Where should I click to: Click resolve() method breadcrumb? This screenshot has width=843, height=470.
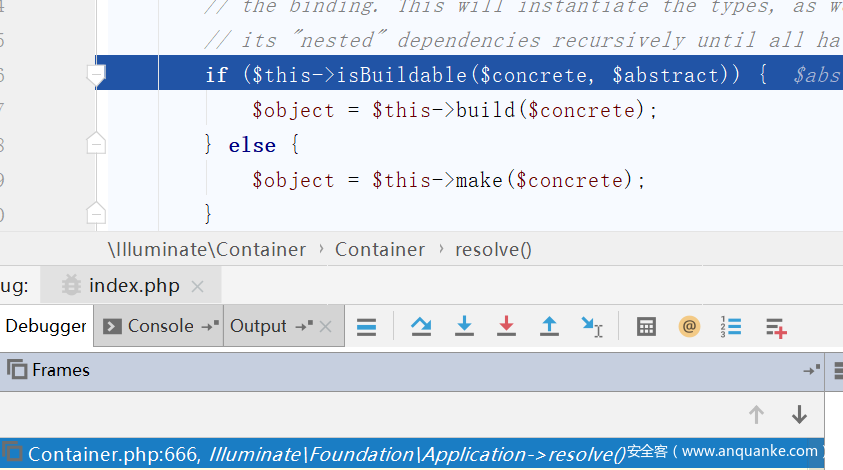tap(493, 250)
